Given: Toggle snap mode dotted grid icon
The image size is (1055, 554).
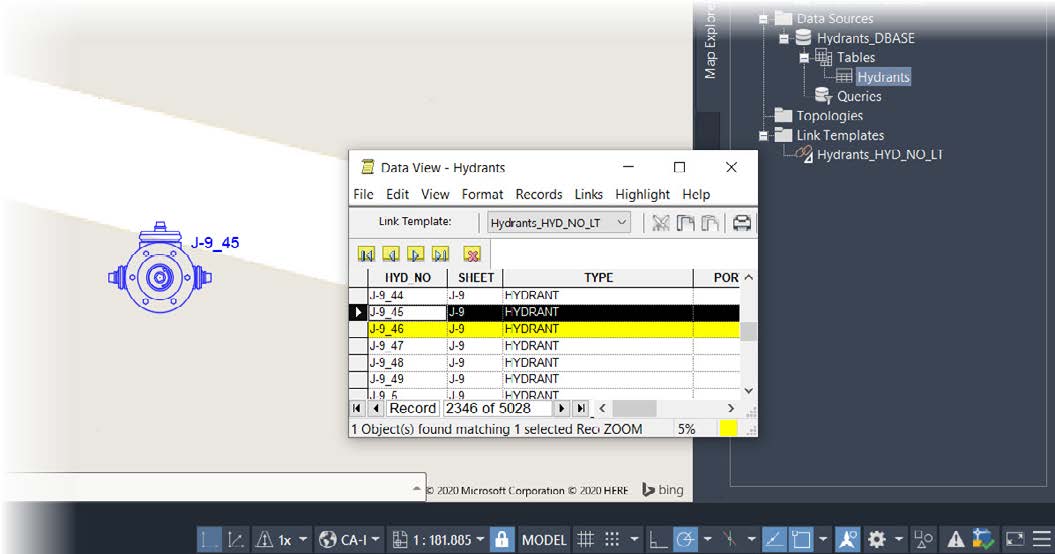Looking at the screenshot, I should coord(612,539).
